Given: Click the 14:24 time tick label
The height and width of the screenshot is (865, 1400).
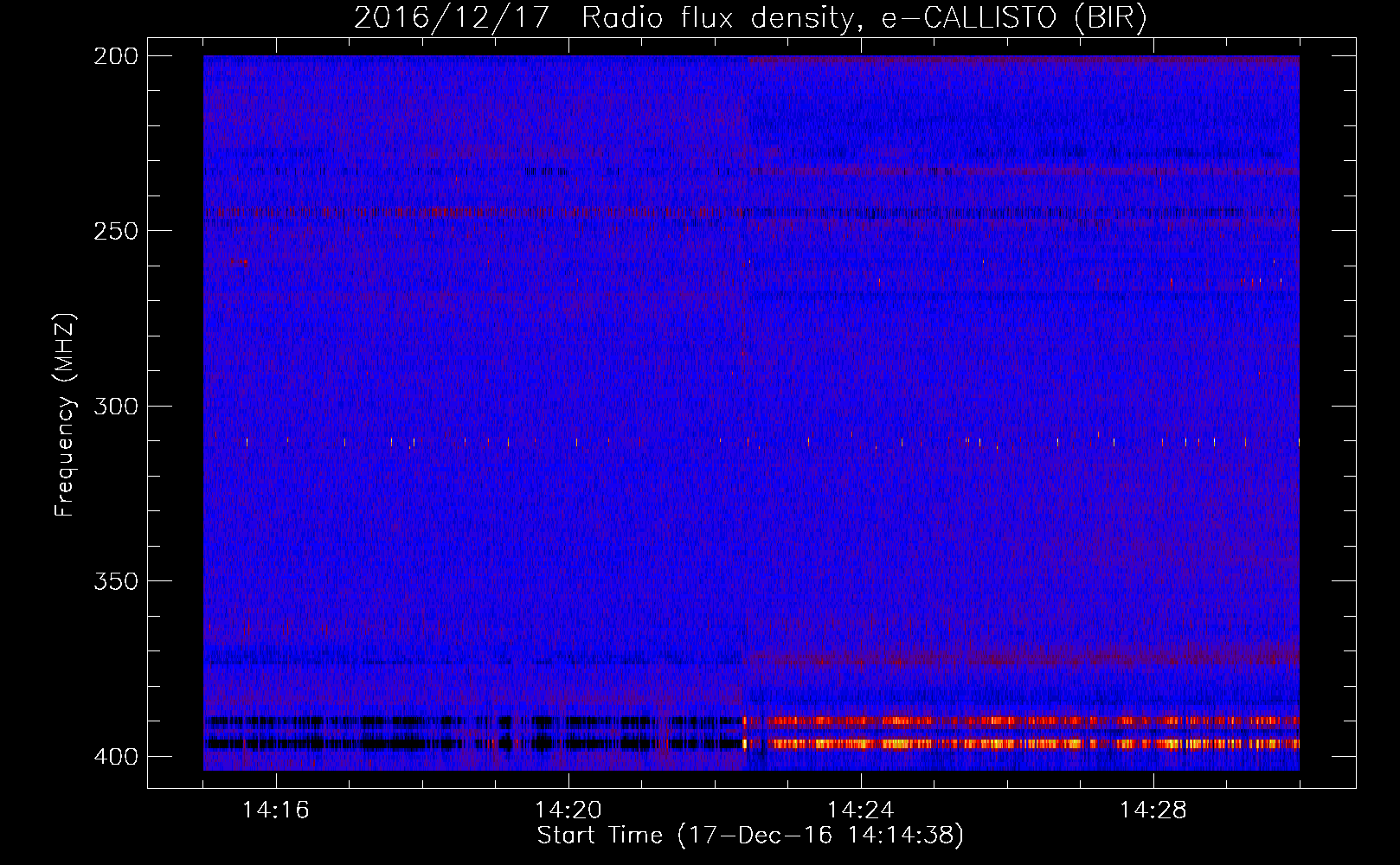Looking at the screenshot, I should (x=861, y=811).
